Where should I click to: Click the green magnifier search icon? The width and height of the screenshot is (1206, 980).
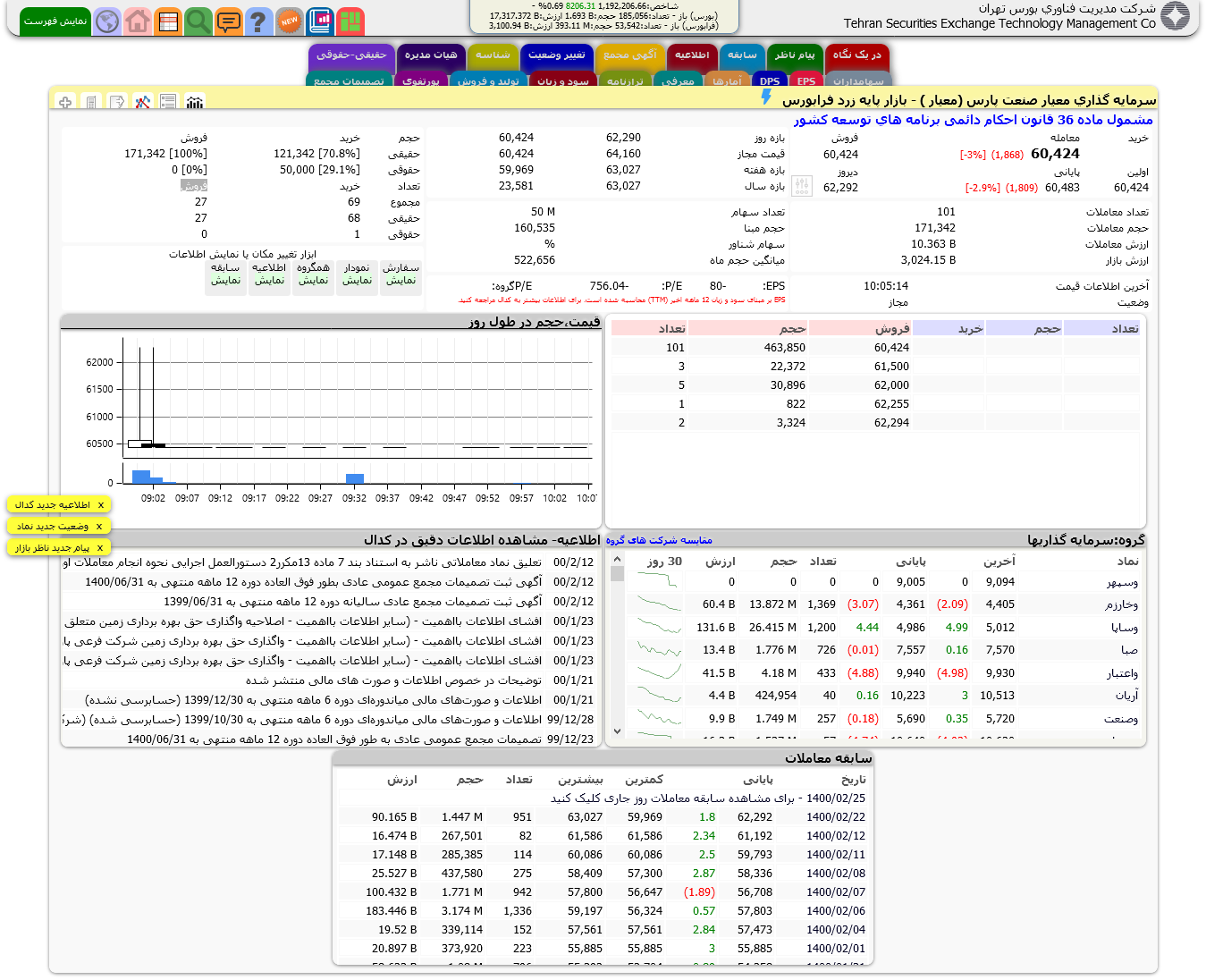pos(198,21)
